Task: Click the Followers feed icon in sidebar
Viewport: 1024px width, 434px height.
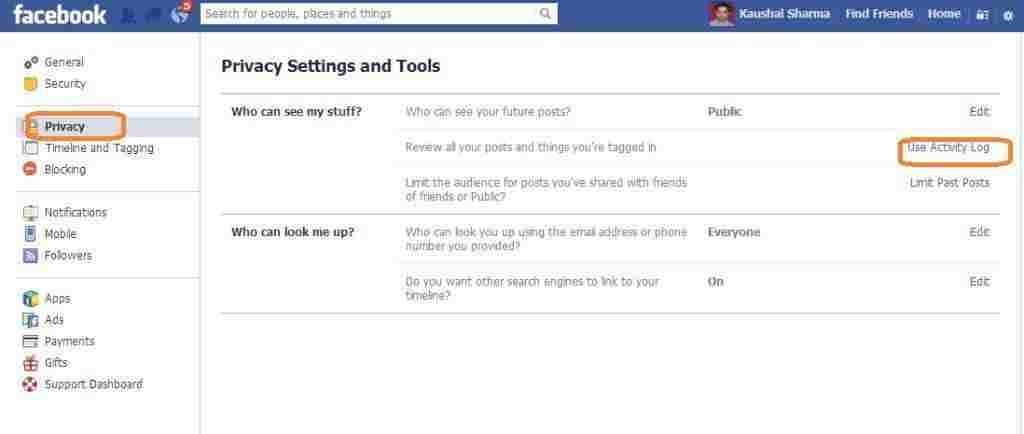Action: [30, 255]
